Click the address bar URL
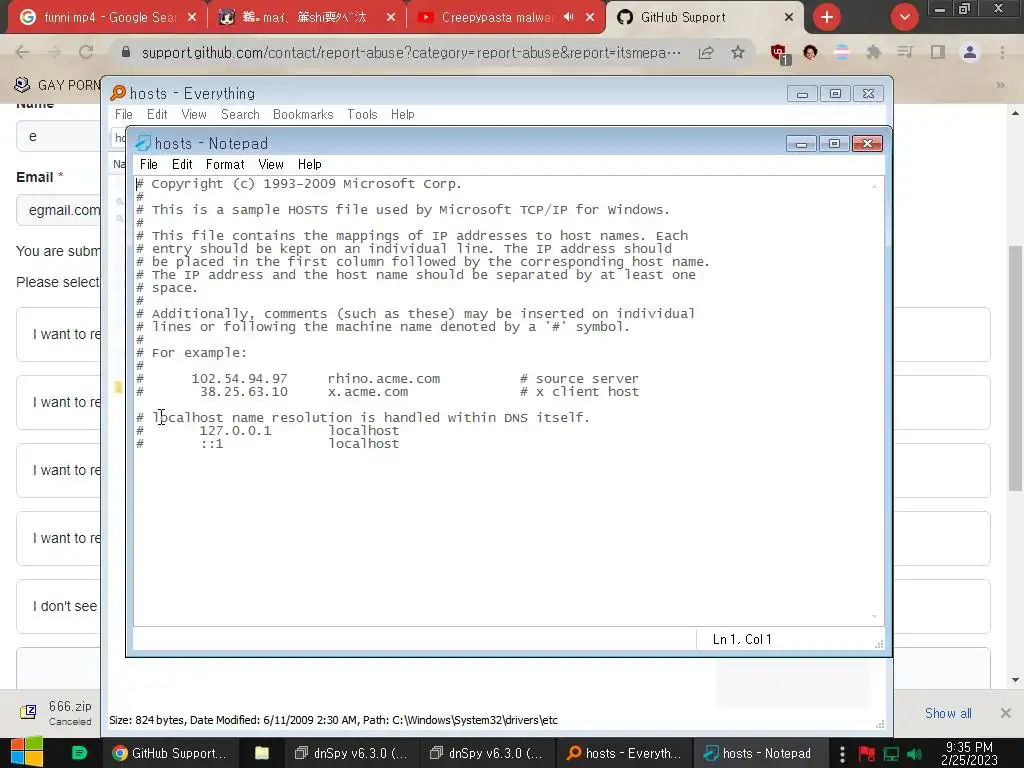This screenshot has width=1024, height=768. pos(411,52)
